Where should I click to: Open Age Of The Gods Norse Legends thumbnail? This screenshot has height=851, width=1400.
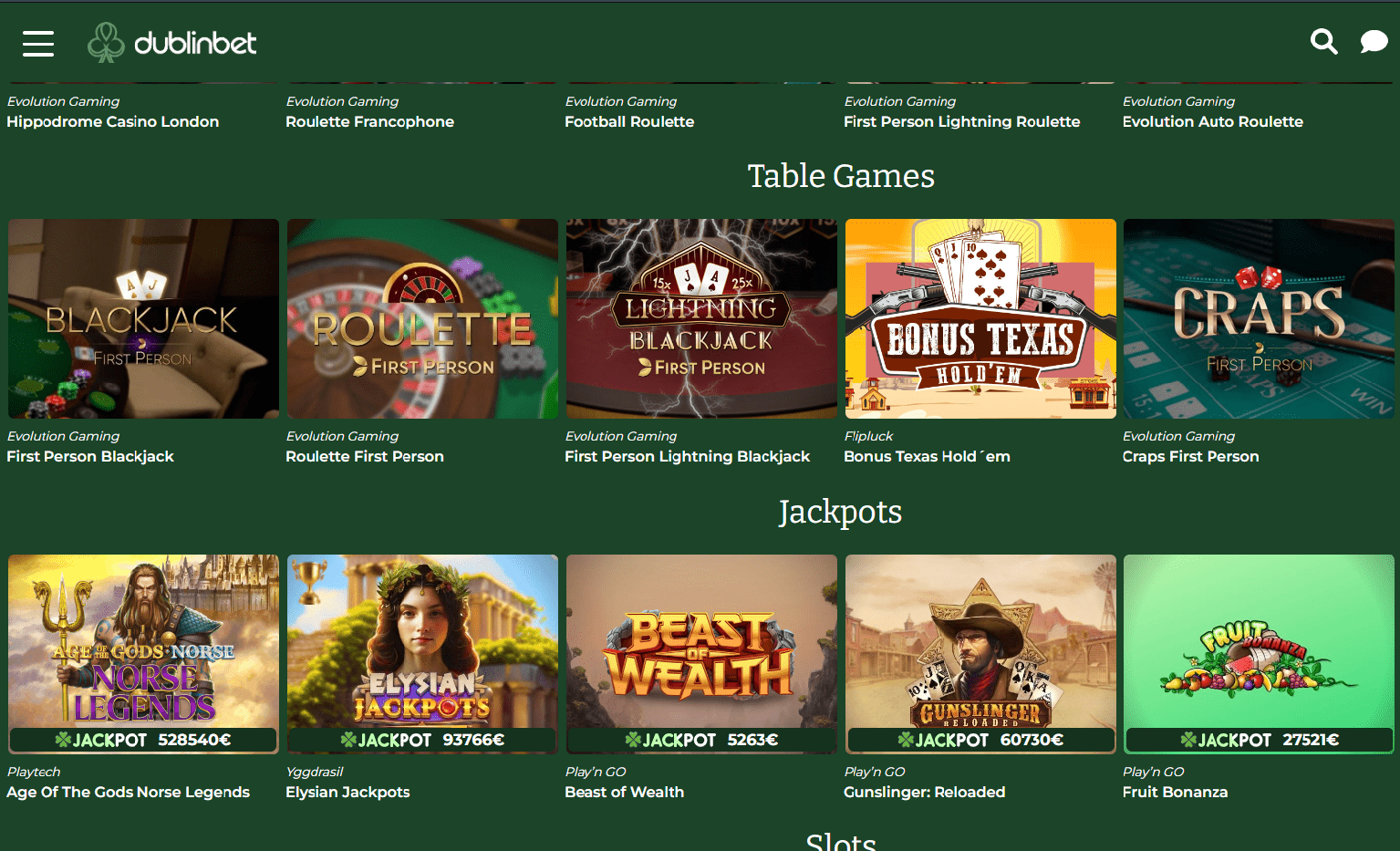coord(144,654)
